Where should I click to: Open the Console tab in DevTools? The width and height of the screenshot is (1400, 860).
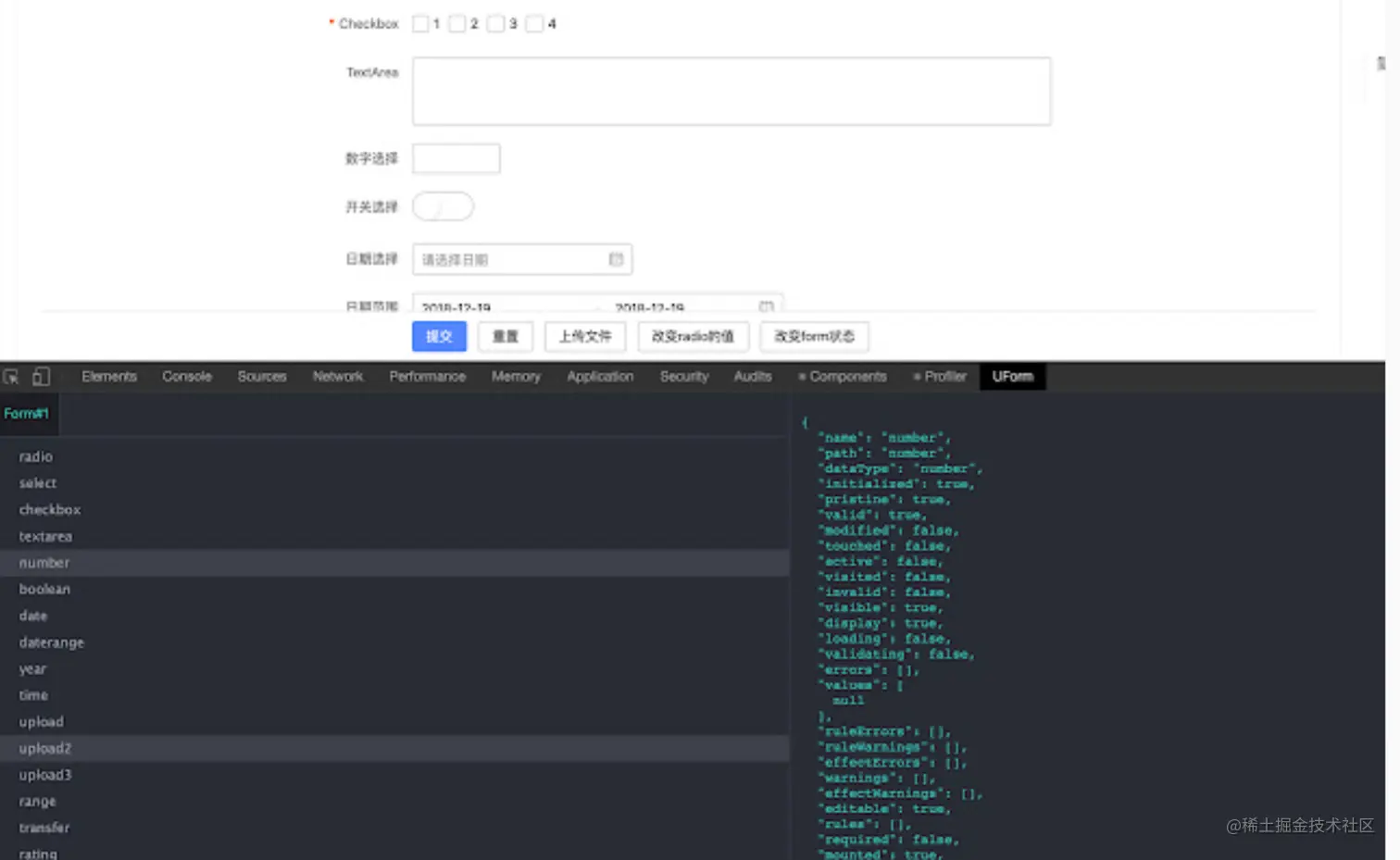(x=186, y=376)
